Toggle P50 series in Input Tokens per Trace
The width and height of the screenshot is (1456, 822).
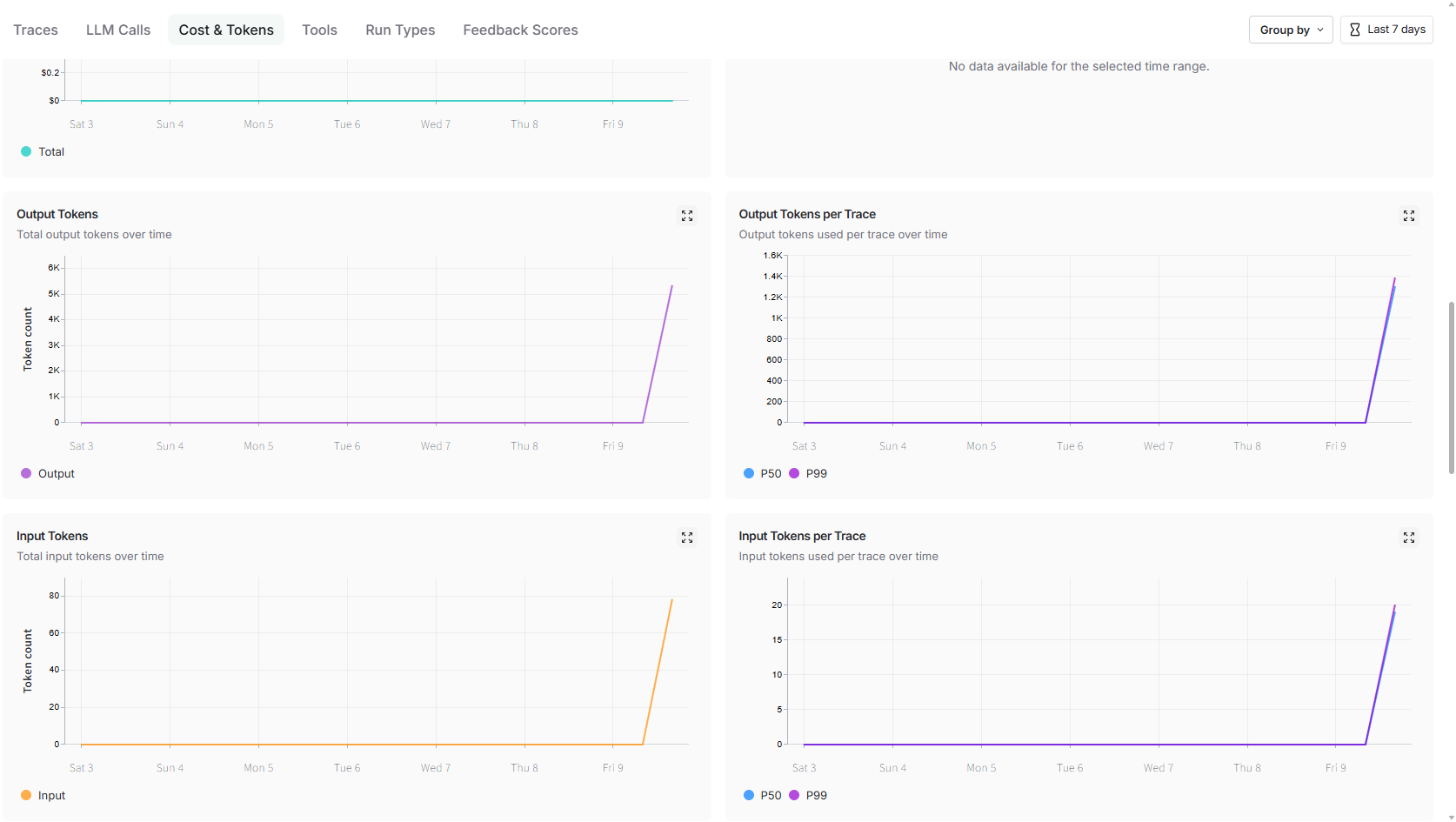pos(763,795)
